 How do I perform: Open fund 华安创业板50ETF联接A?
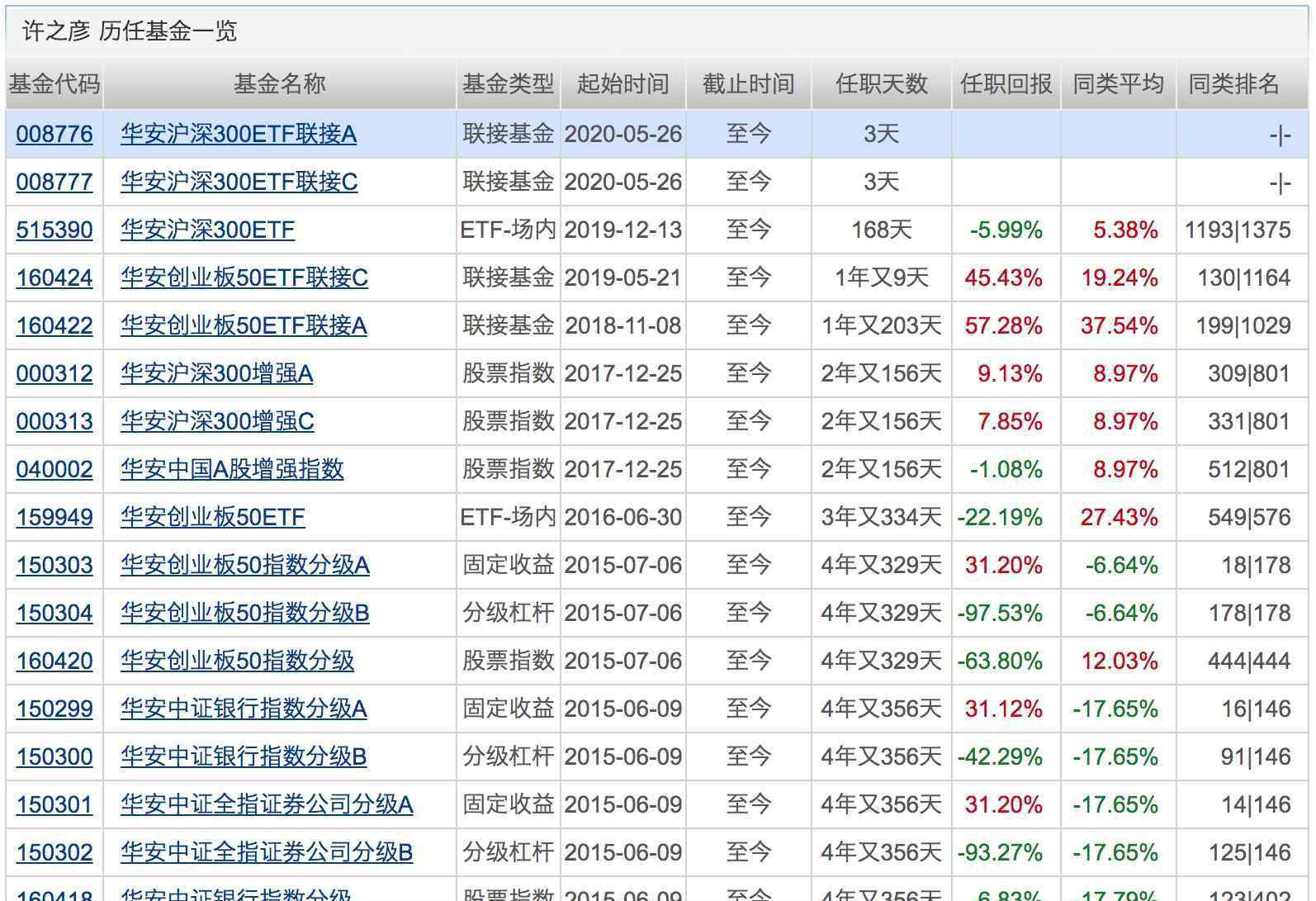point(244,325)
